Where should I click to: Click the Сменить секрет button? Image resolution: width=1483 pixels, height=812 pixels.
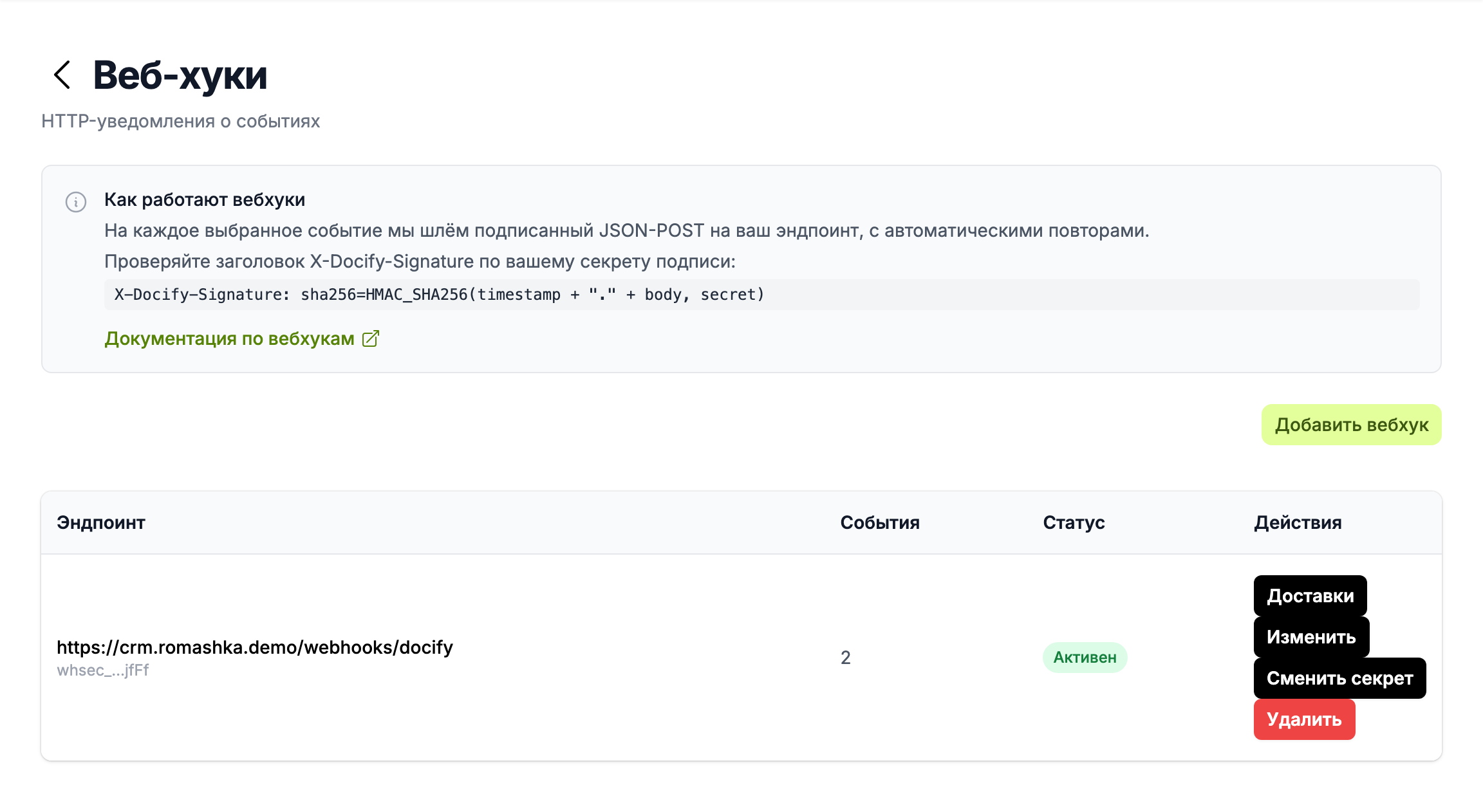point(1339,678)
